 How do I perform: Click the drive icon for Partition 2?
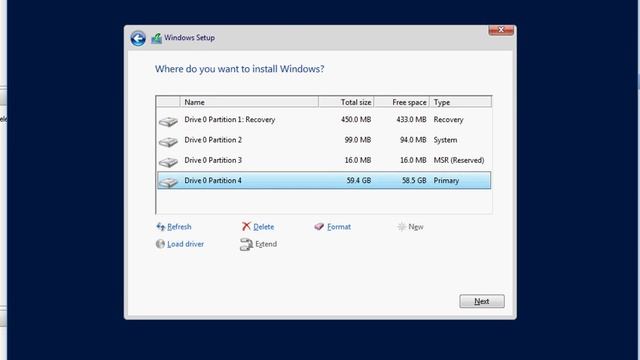pos(168,142)
